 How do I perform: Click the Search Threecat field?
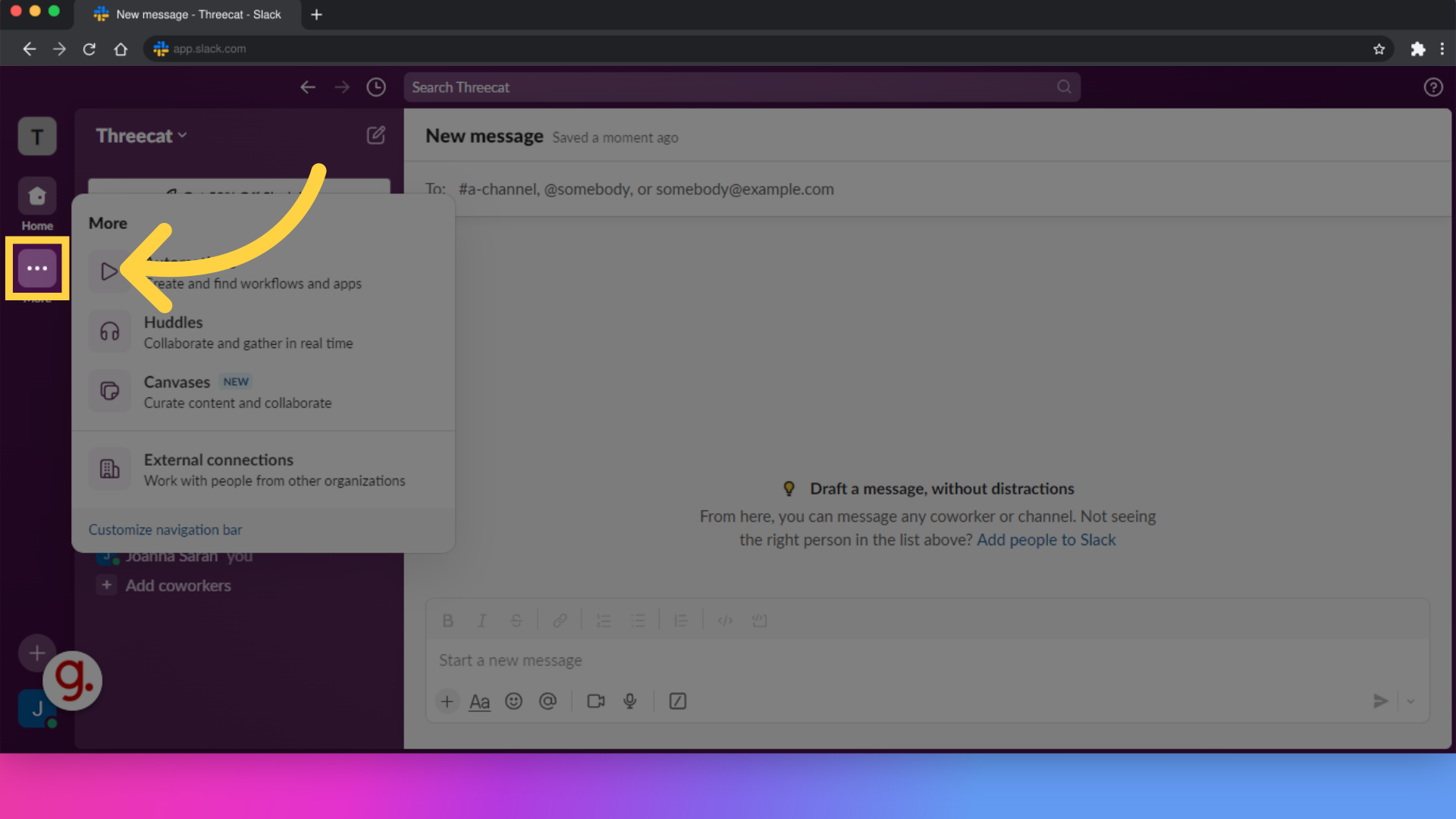[742, 87]
